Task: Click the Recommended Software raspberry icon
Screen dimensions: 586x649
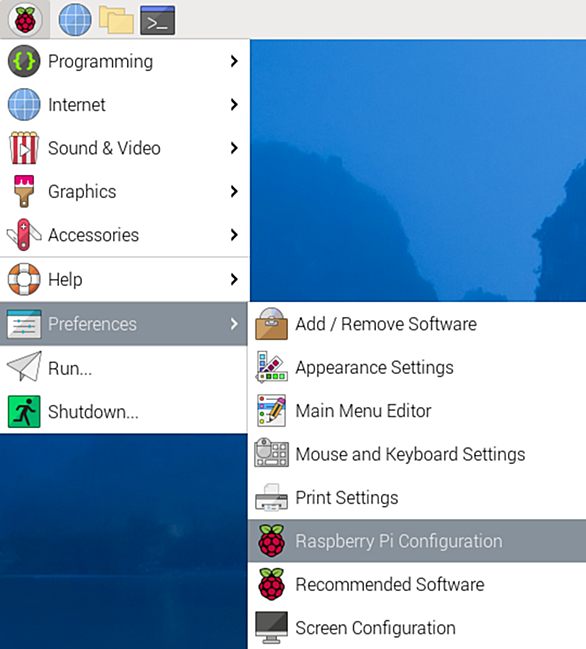Action: click(271, 584)
